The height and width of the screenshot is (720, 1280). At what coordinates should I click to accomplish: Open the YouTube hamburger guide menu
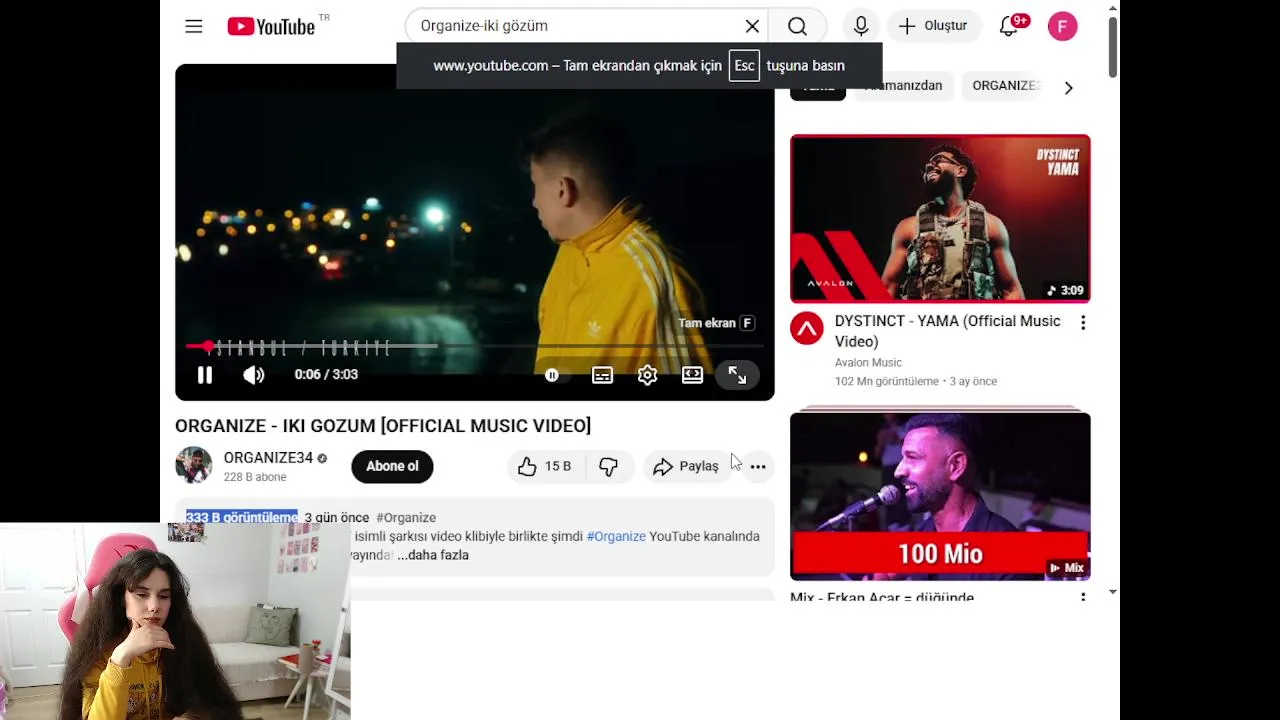click(x=194, y=27)
